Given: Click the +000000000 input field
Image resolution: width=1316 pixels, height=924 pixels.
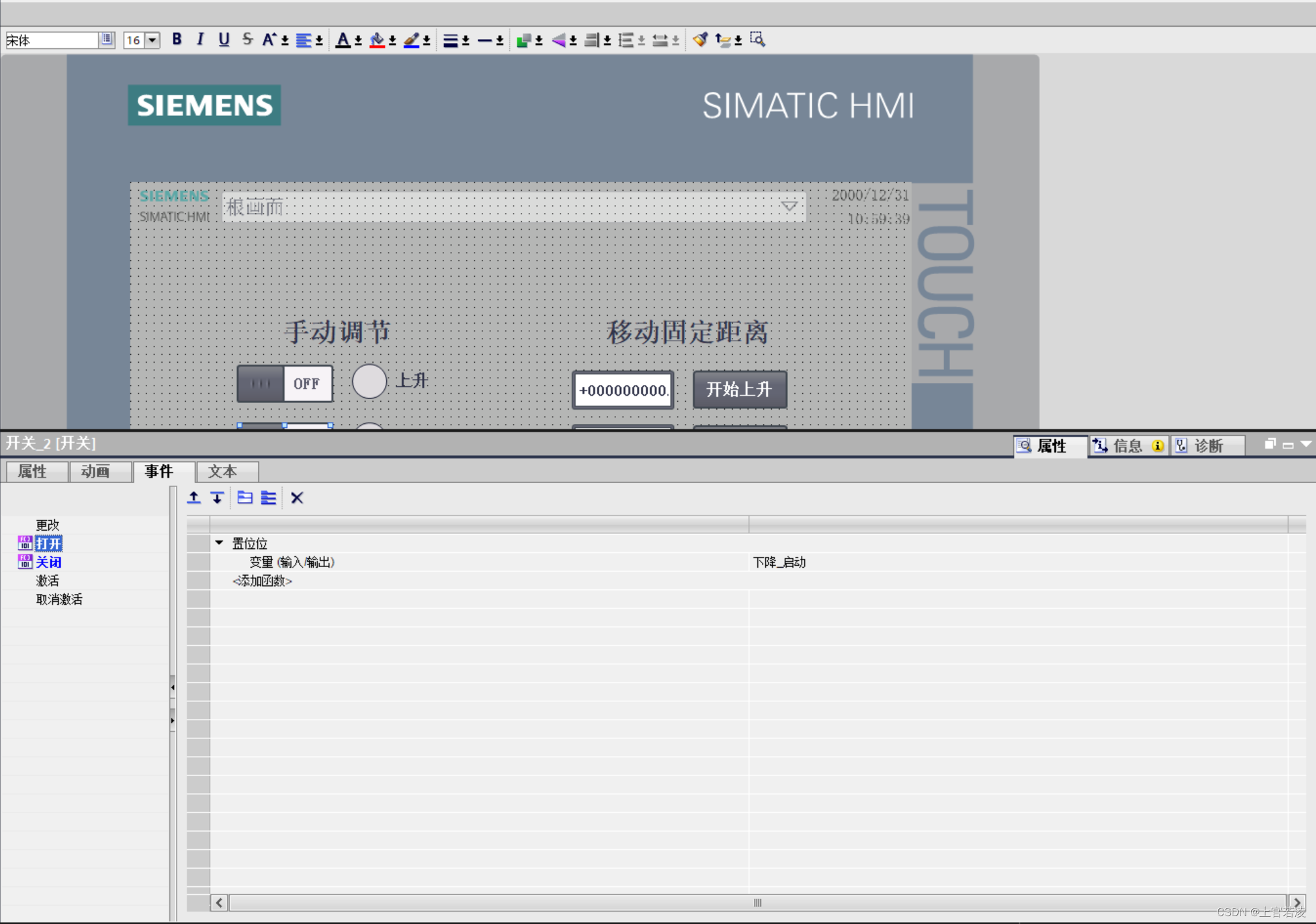Looking at the screenshot, I should (623, 390).
